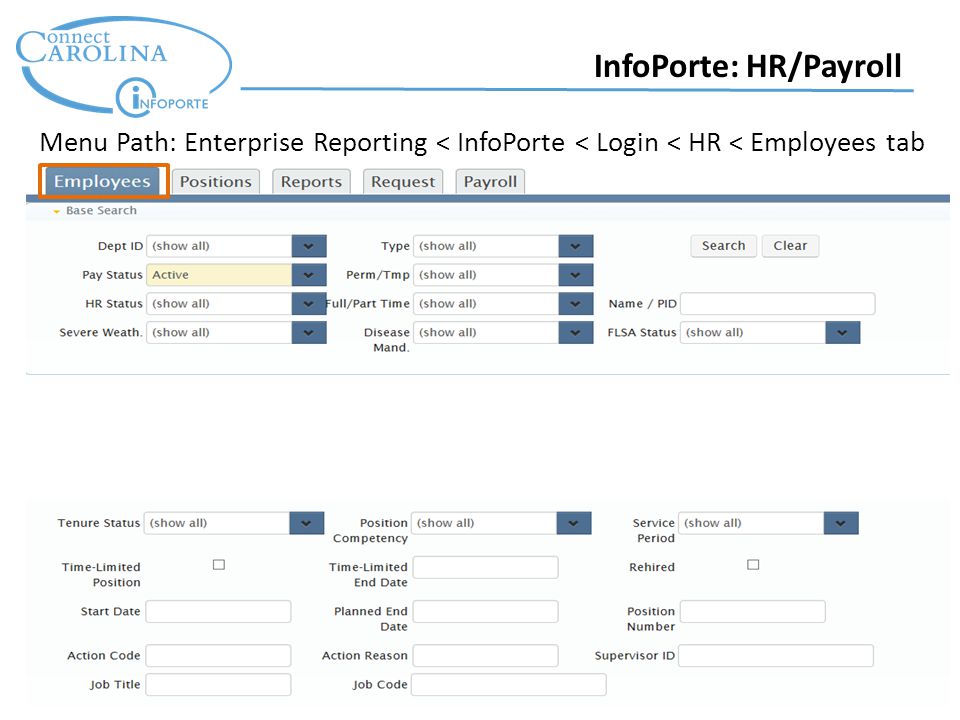Focus the Planned End Date field

point(486,612)
